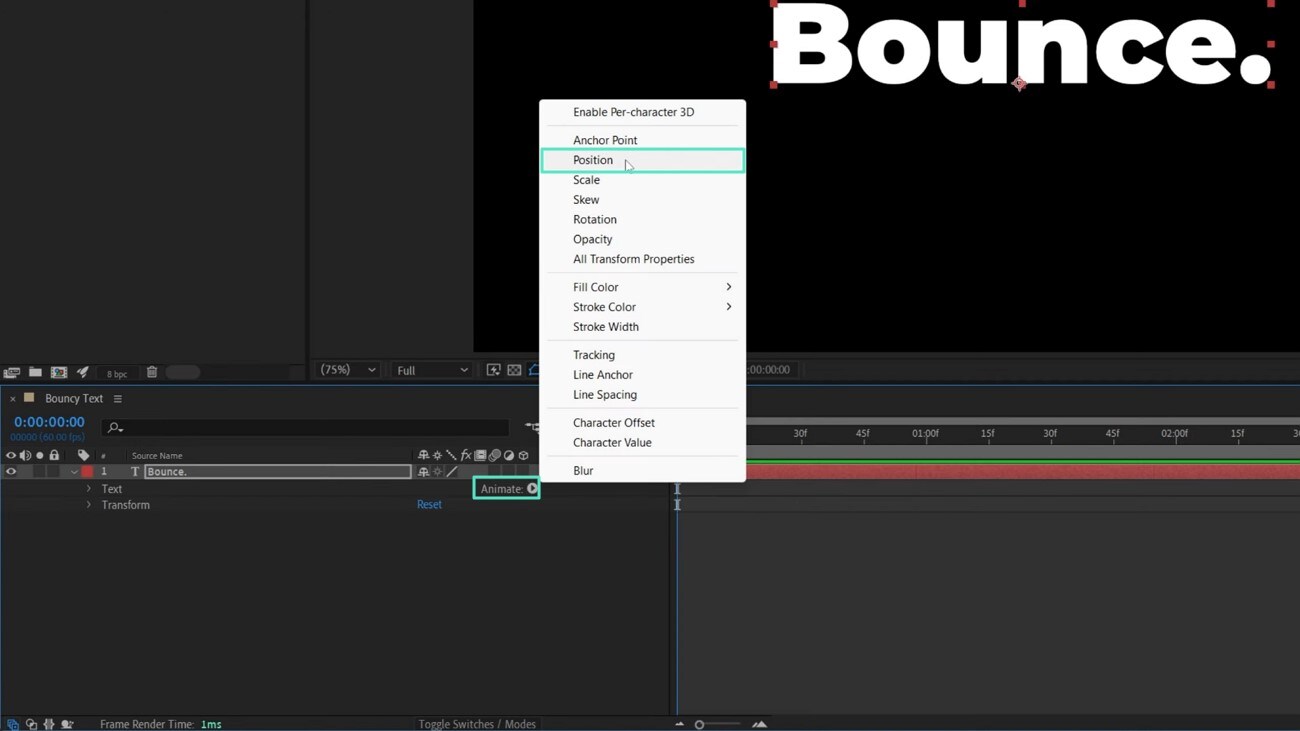This screenshot has height=731, width=1300.
Task: Open Bouncy Text panel menu
Action: coord(118,399)
